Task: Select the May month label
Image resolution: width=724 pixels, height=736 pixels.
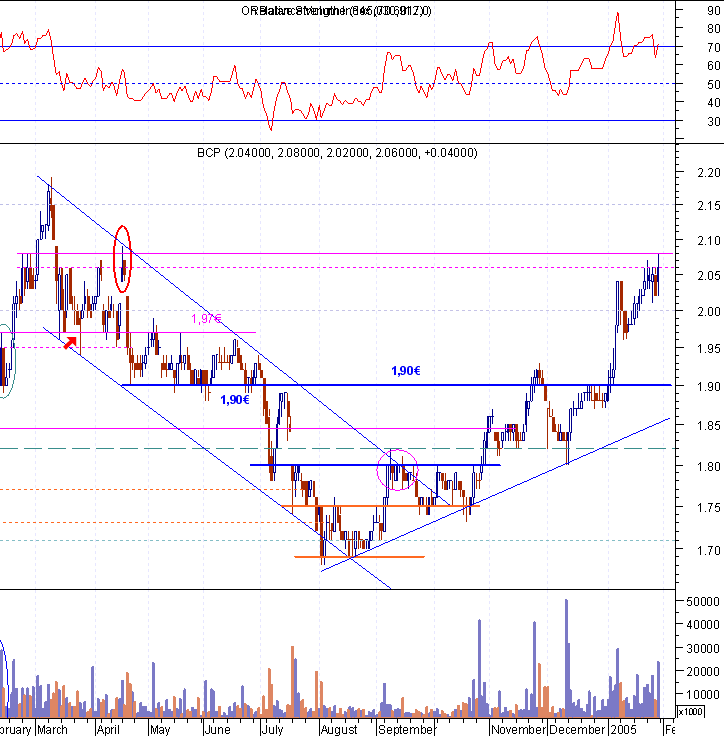Action: point(160,730)
